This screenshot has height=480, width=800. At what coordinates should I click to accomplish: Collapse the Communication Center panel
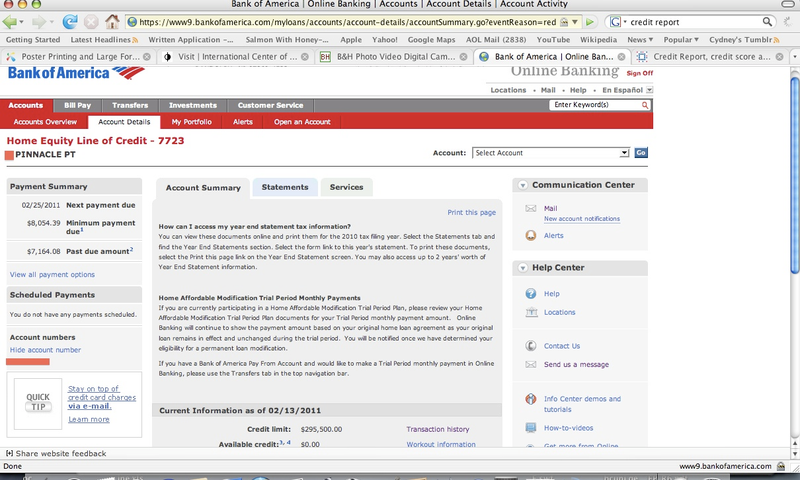tap(522, 185)
